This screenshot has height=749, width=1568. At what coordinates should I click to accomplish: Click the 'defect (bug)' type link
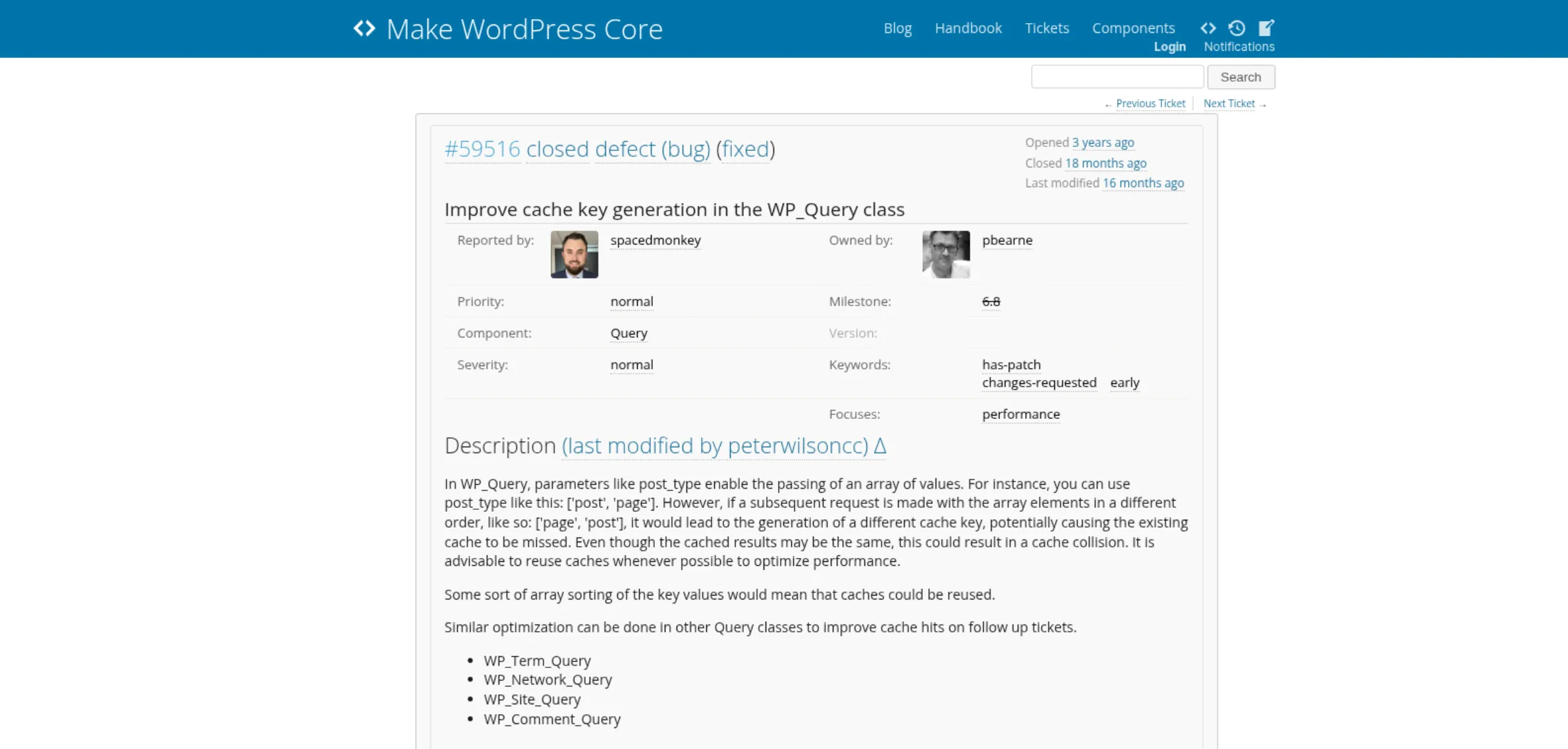[652, 149]
